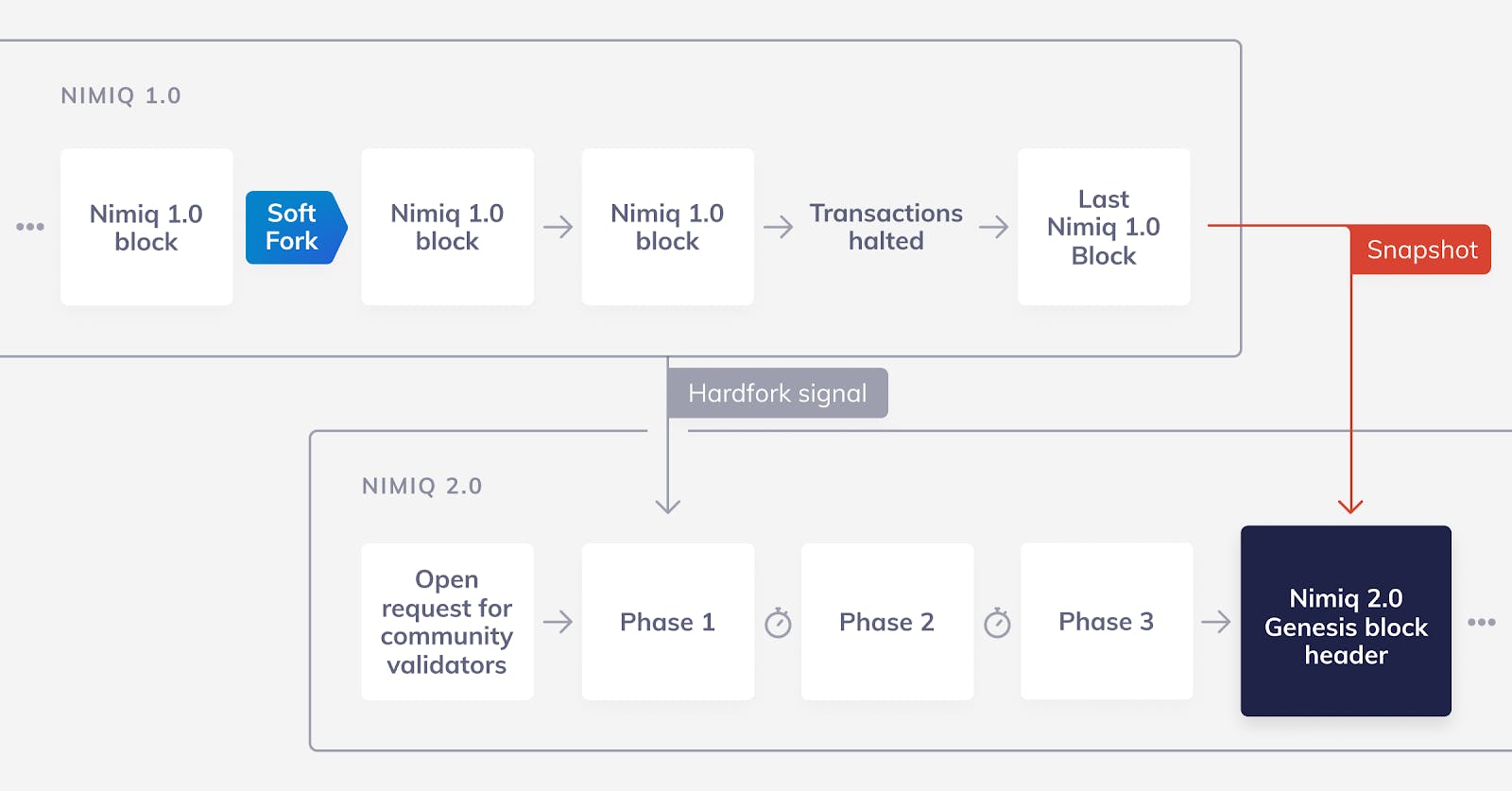The width and height of the screenshot is (1512, 791).
Task: Click the Transactions halted text
Action: [x=885, y=227]
